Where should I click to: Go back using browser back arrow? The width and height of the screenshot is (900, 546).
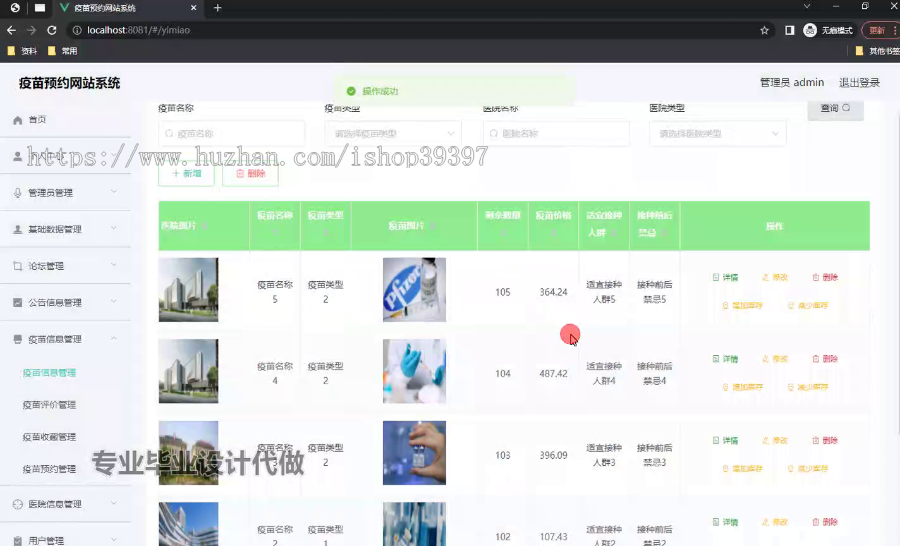(11, 30)
